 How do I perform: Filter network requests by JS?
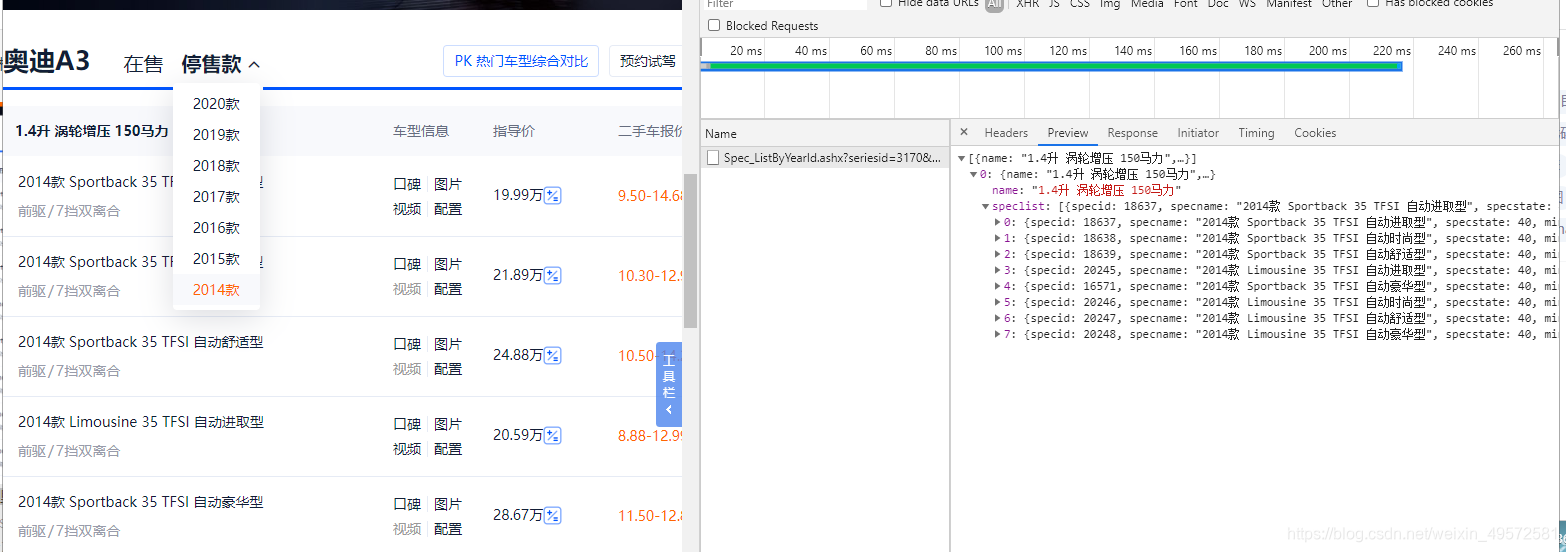click(1054, 4)
